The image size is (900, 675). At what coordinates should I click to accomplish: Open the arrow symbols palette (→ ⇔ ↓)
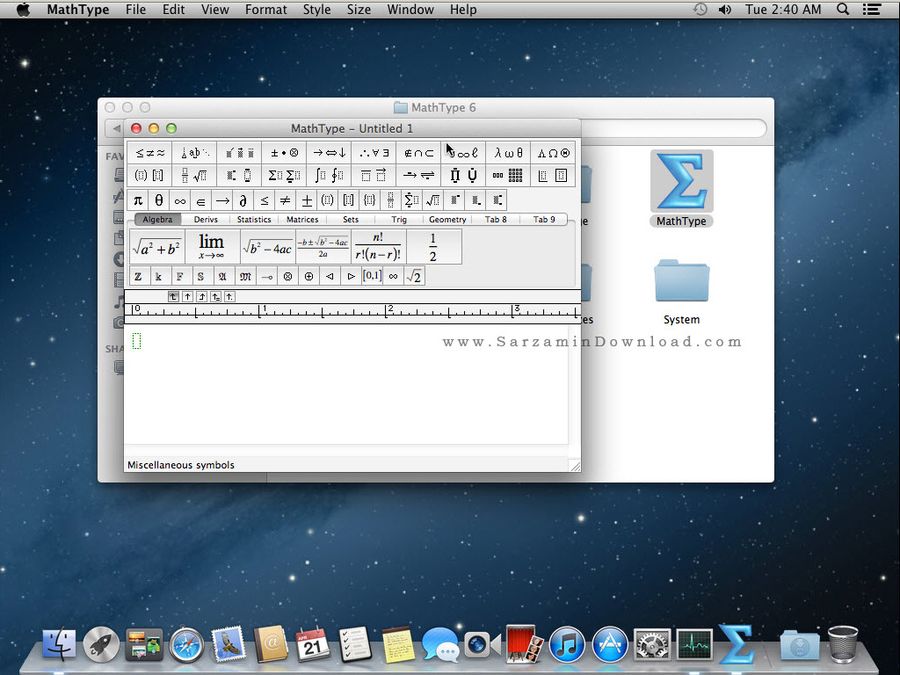coord(329,153)
